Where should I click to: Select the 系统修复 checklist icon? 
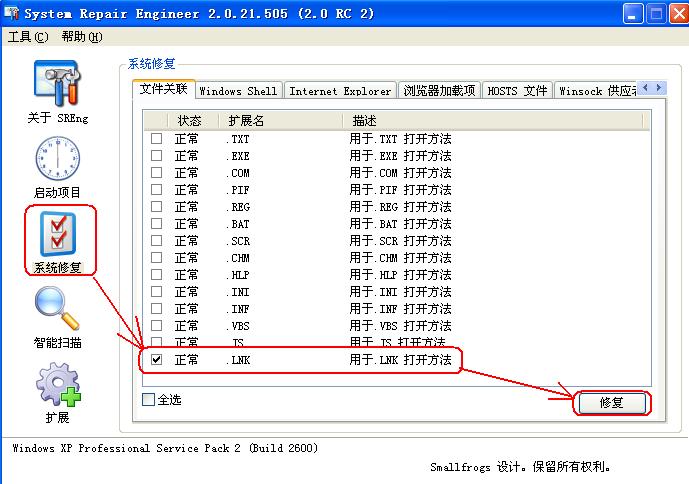pos(58,234)
